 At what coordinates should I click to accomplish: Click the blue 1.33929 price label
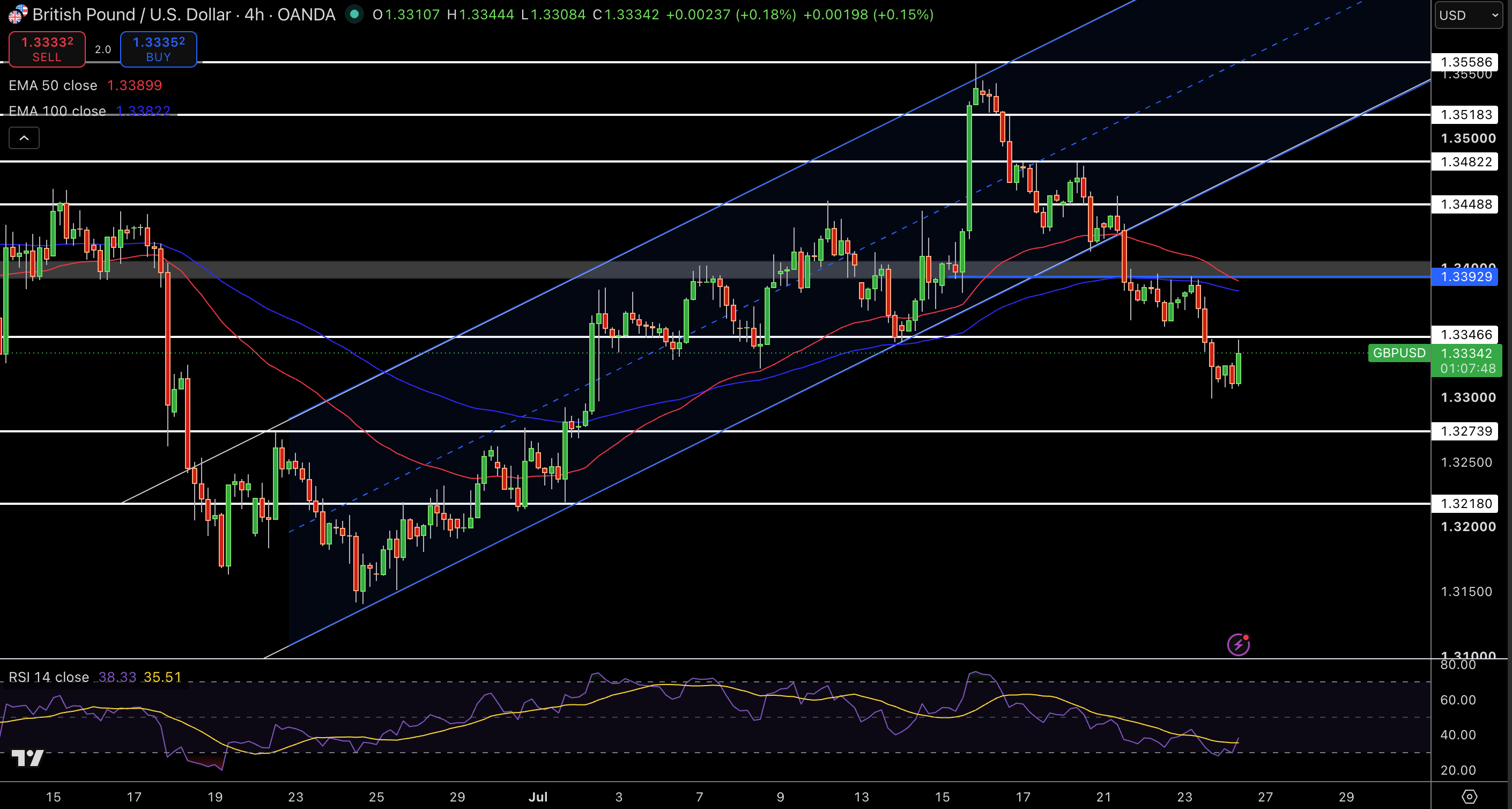pos(1466,276)
